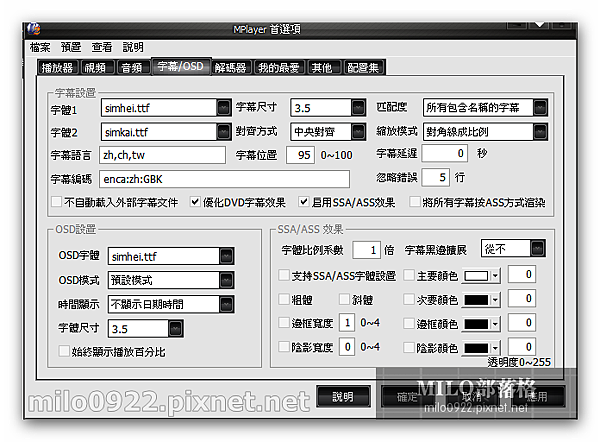
Task: Switch to the 播放器 tab
Action: [58, 68]
